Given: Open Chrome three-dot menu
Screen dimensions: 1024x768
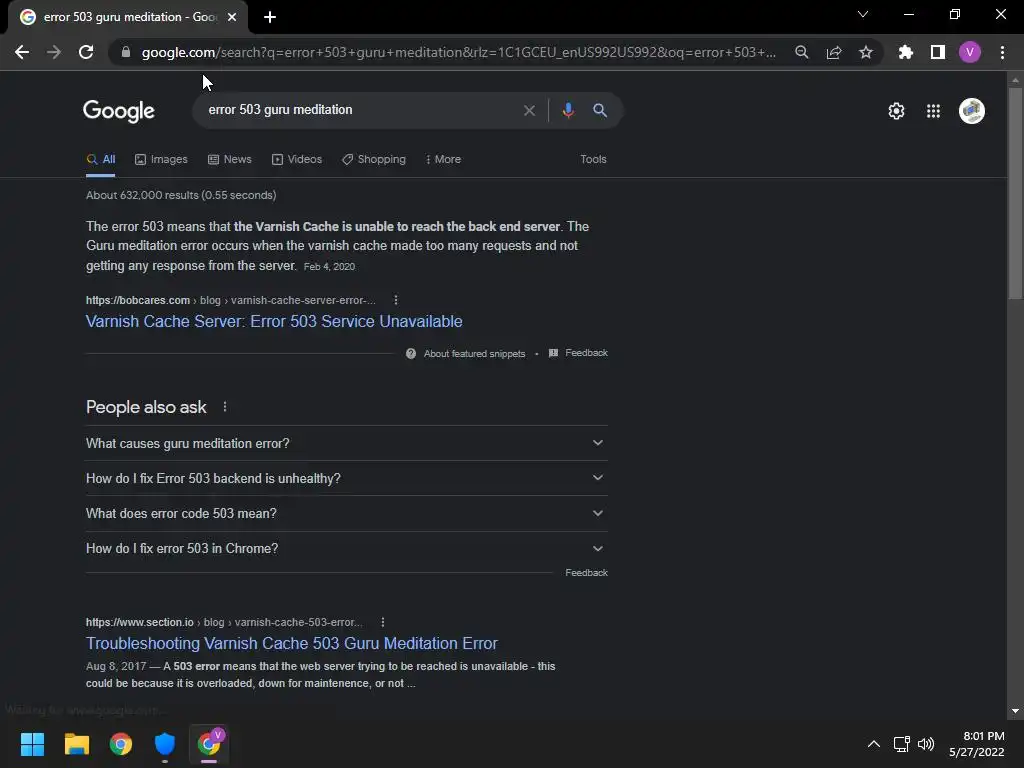Looking at the screenshot, I should click(x=1002, y=52).
